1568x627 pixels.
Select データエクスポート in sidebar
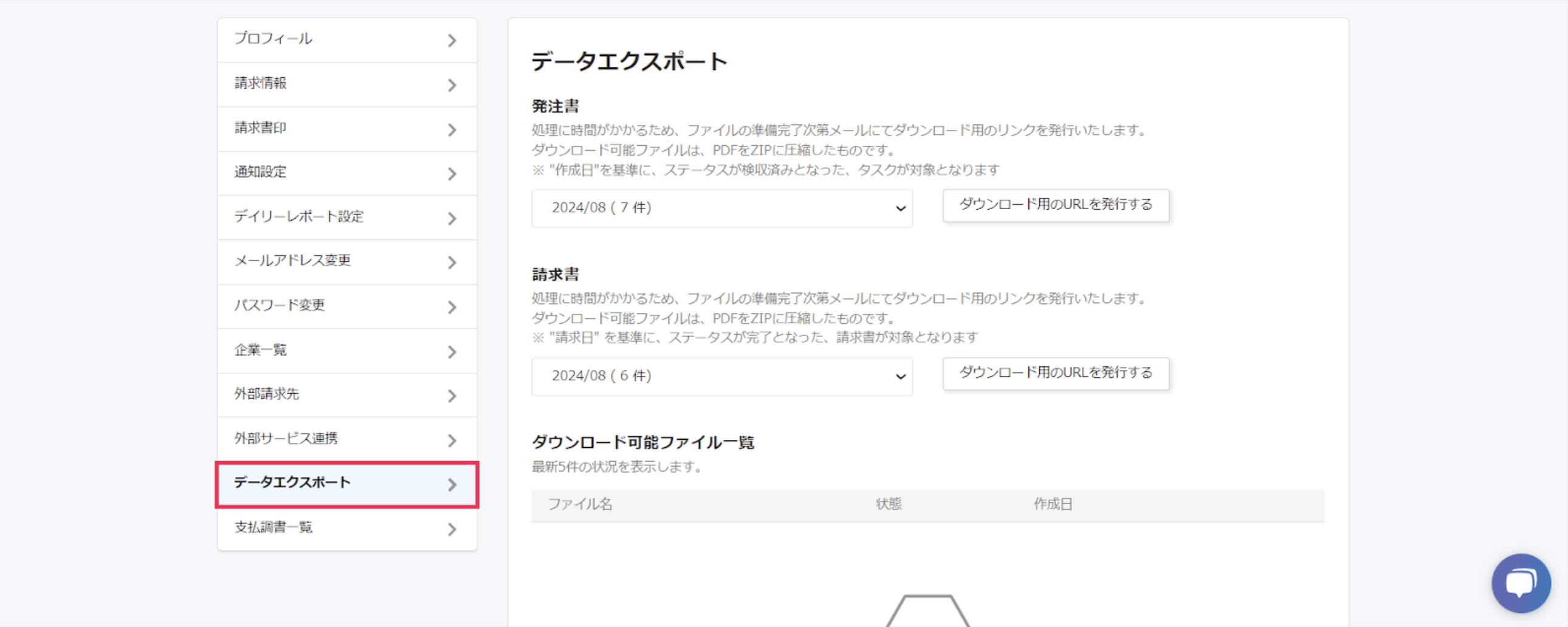point(347,484)
